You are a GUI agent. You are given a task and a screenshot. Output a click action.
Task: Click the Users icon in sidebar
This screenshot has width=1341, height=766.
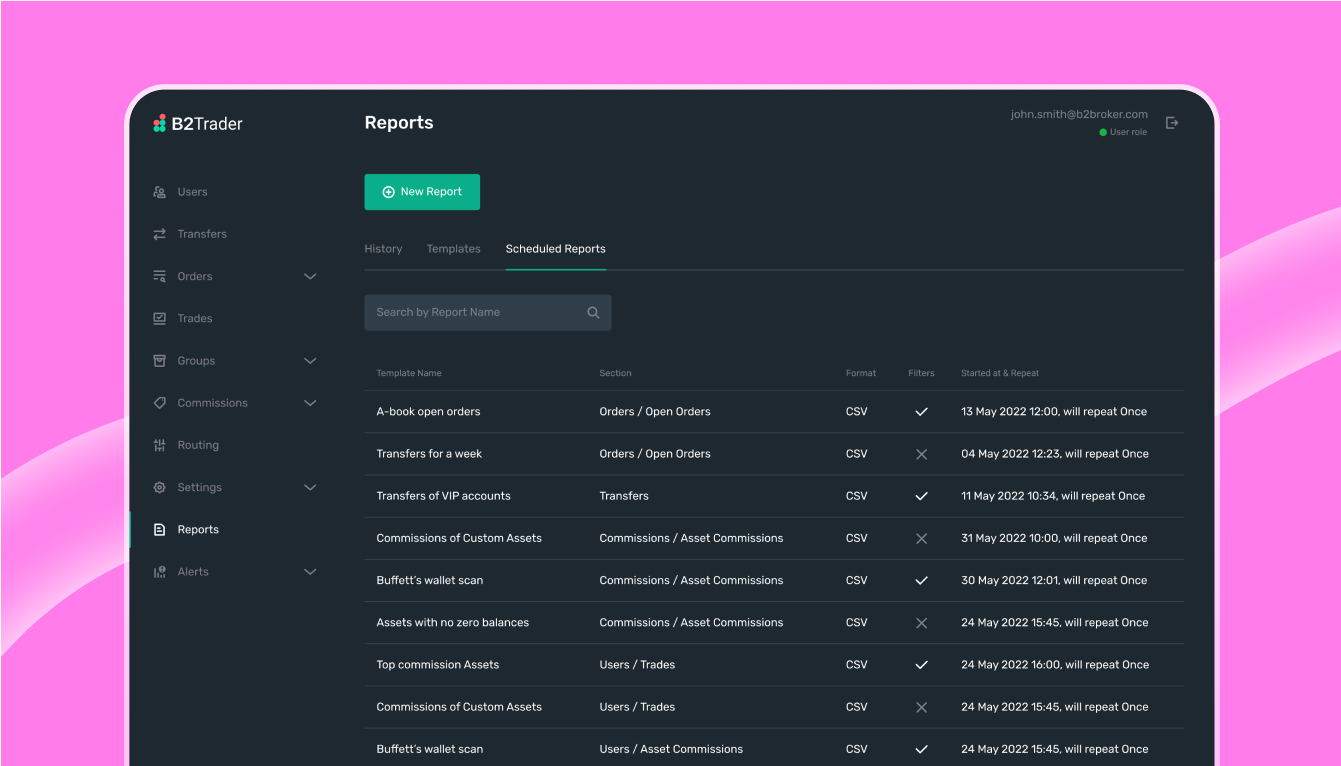(x=159, y=192)
